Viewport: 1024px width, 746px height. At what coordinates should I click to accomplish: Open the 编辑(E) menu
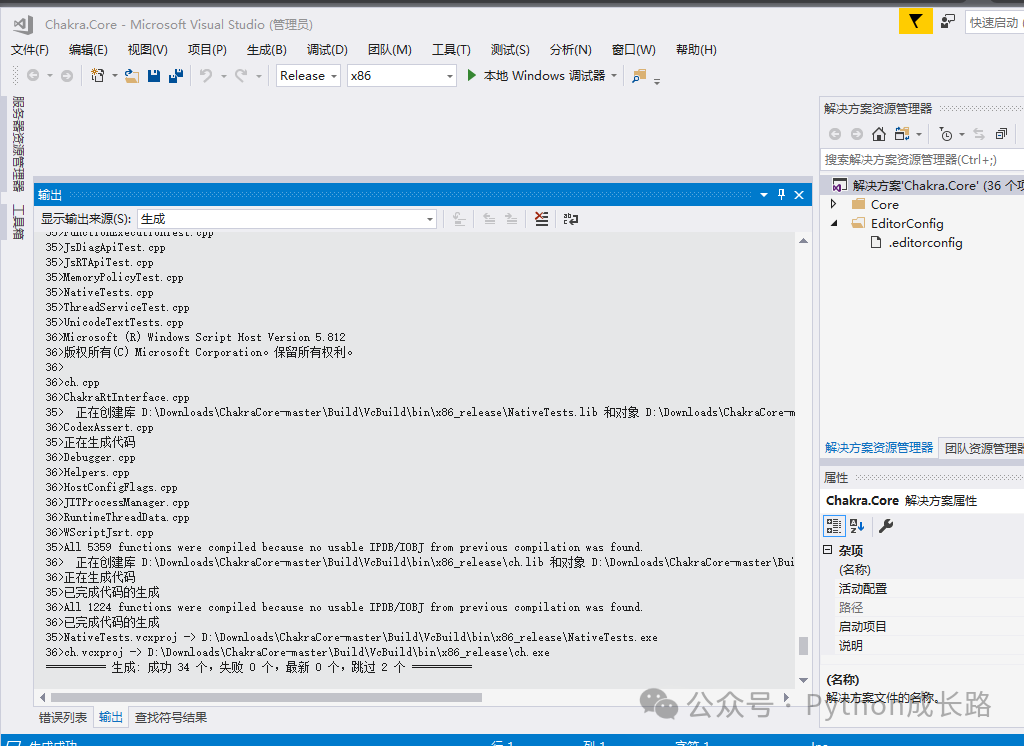coord(88,50)
